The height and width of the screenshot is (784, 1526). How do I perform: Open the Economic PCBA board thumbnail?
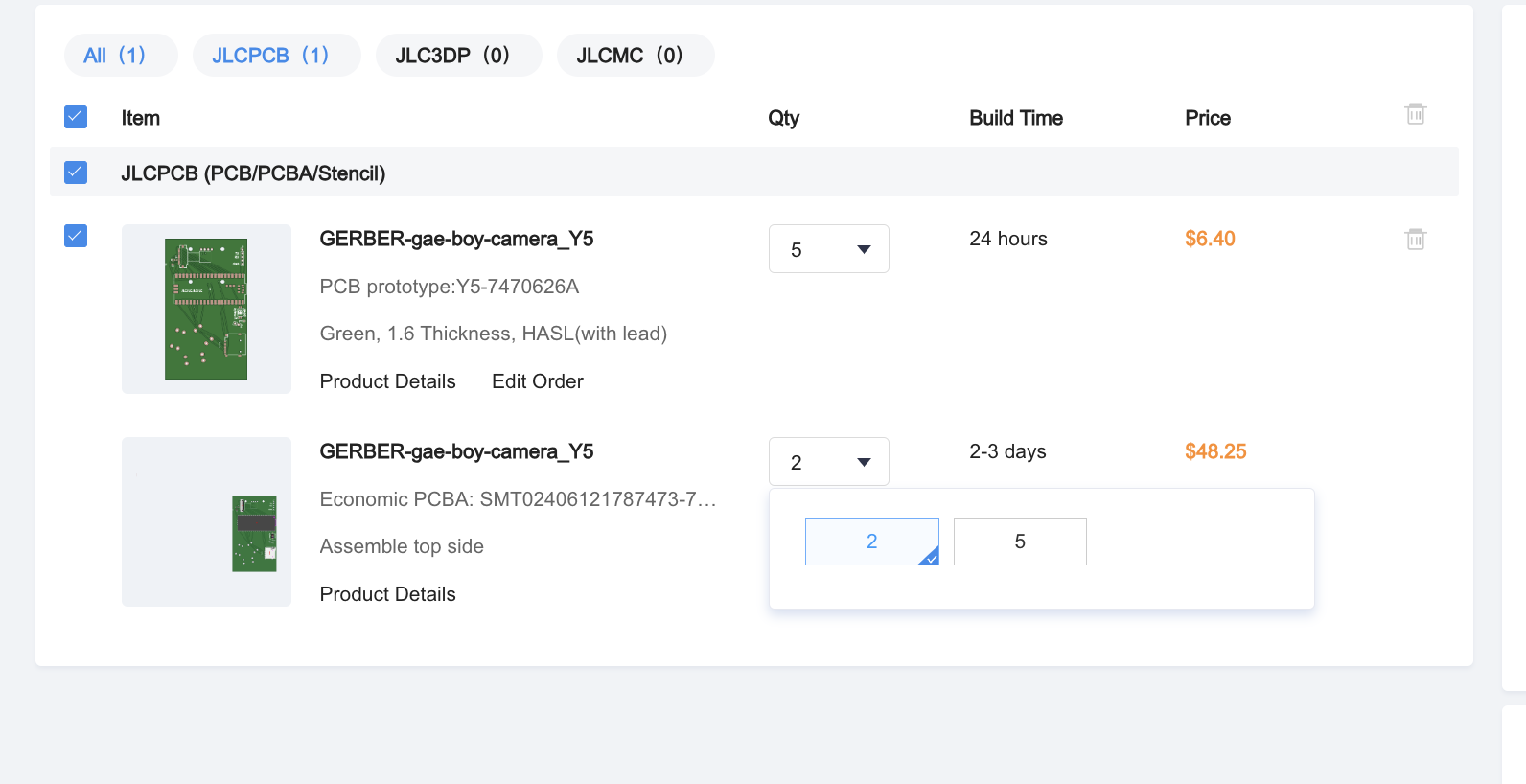pos(206,521)
